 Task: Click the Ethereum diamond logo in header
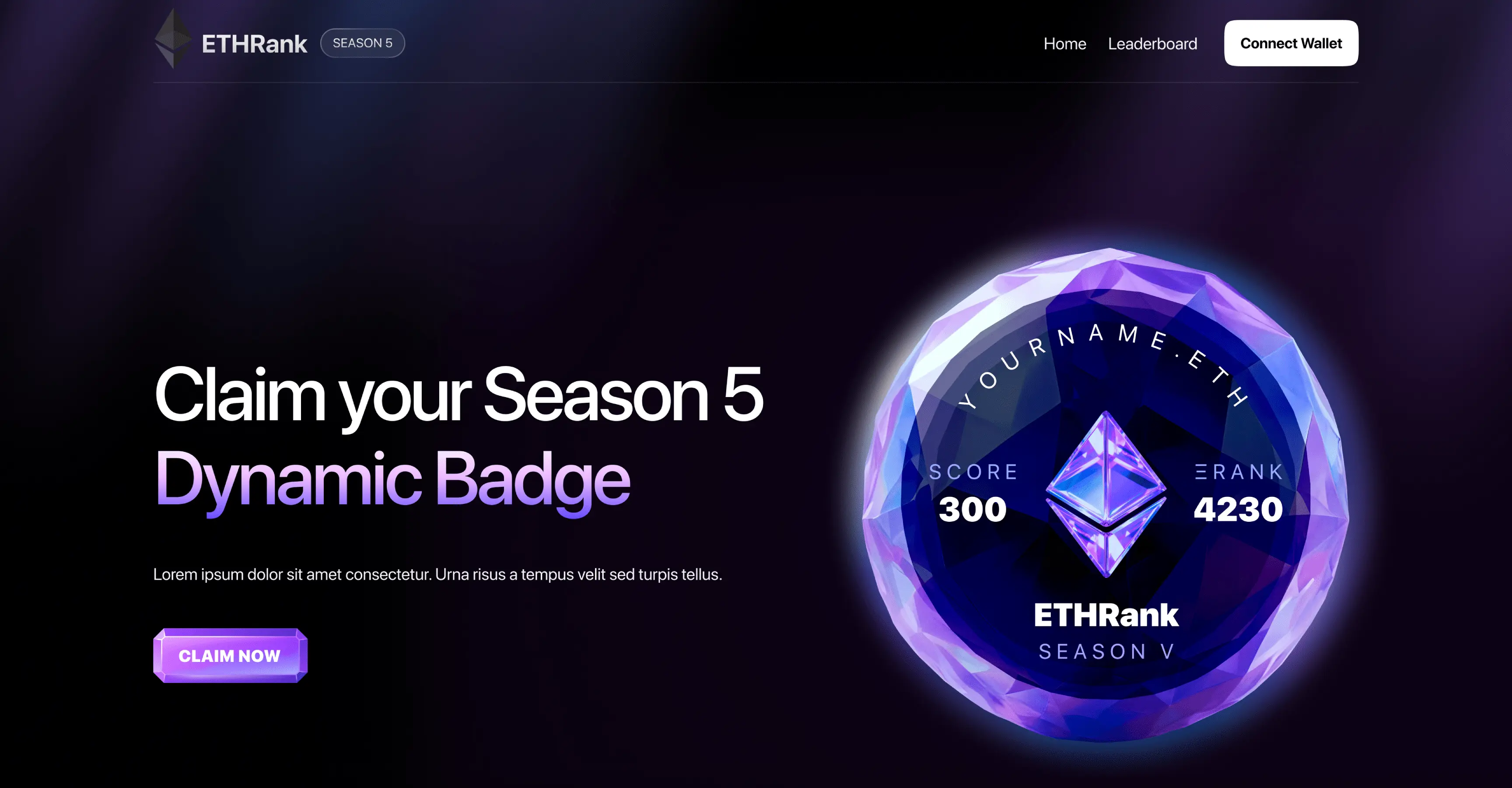point(172,39)
